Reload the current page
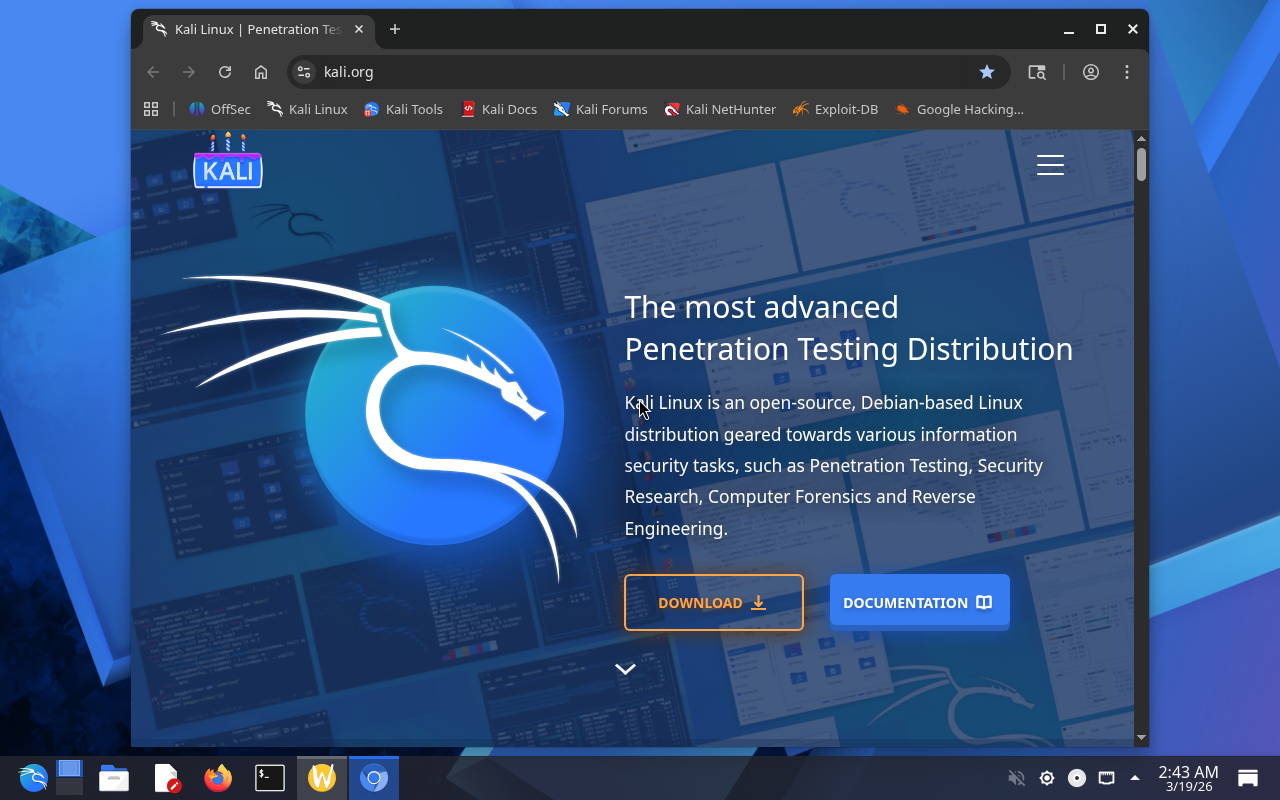The width and height of the screenshot is (1280, 800). 225,72
